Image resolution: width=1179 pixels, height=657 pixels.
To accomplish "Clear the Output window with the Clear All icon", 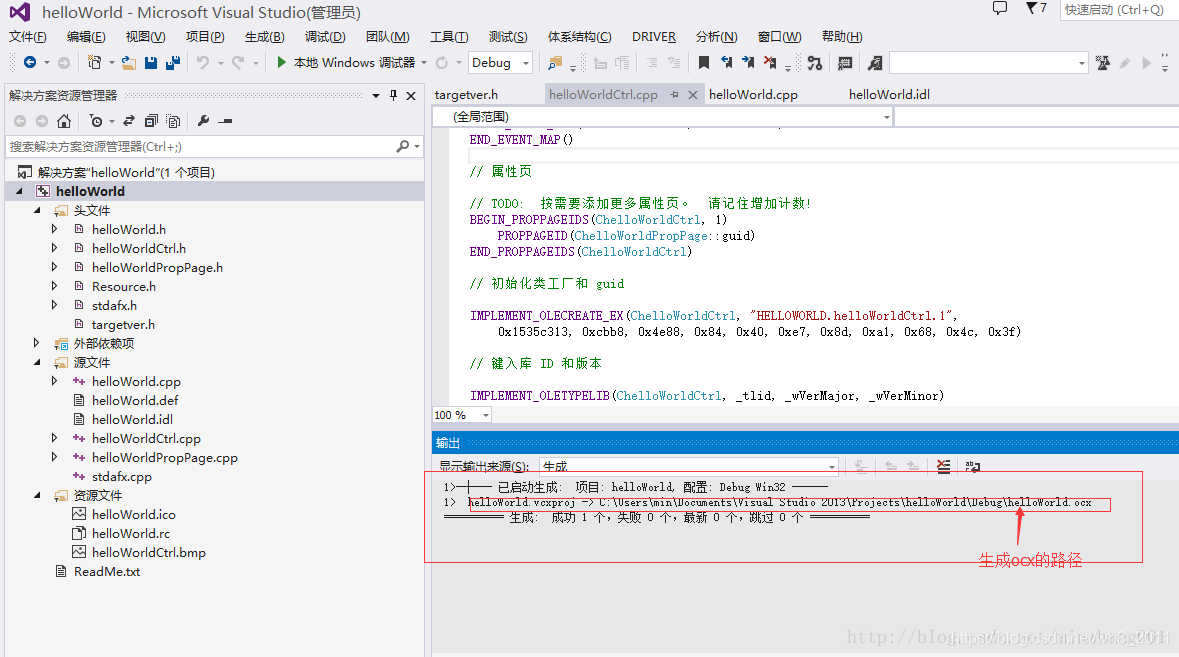I will (944, 466).
